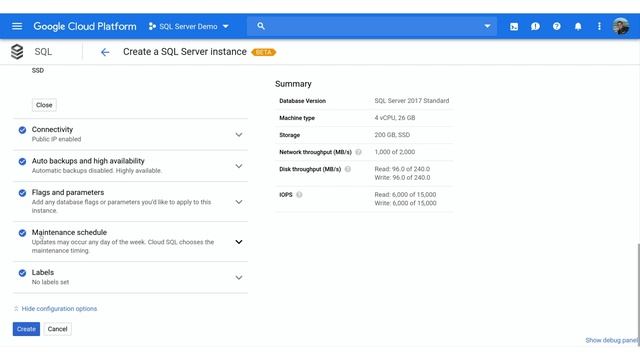Click the Cancel button

(x=58, y=329)
